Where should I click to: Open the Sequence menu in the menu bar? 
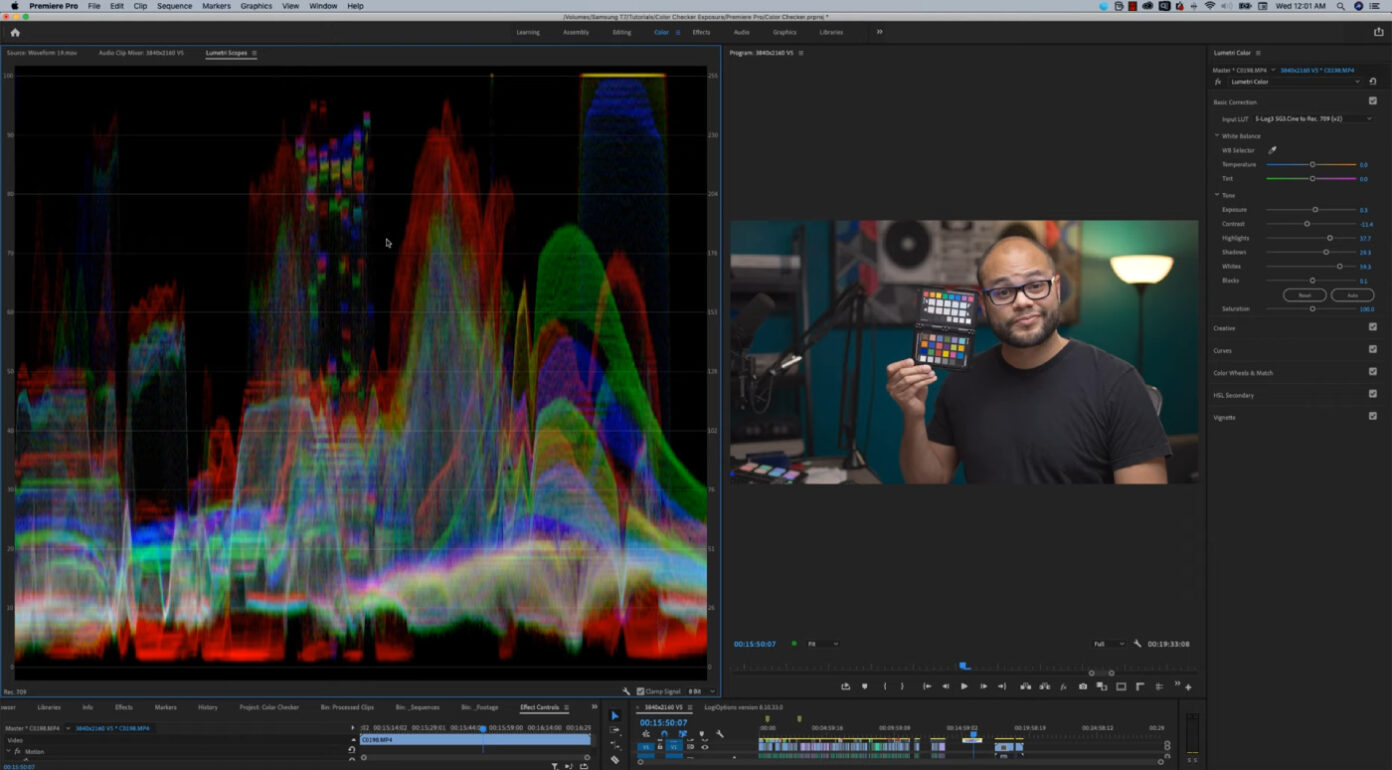click(x=174, y=6)
